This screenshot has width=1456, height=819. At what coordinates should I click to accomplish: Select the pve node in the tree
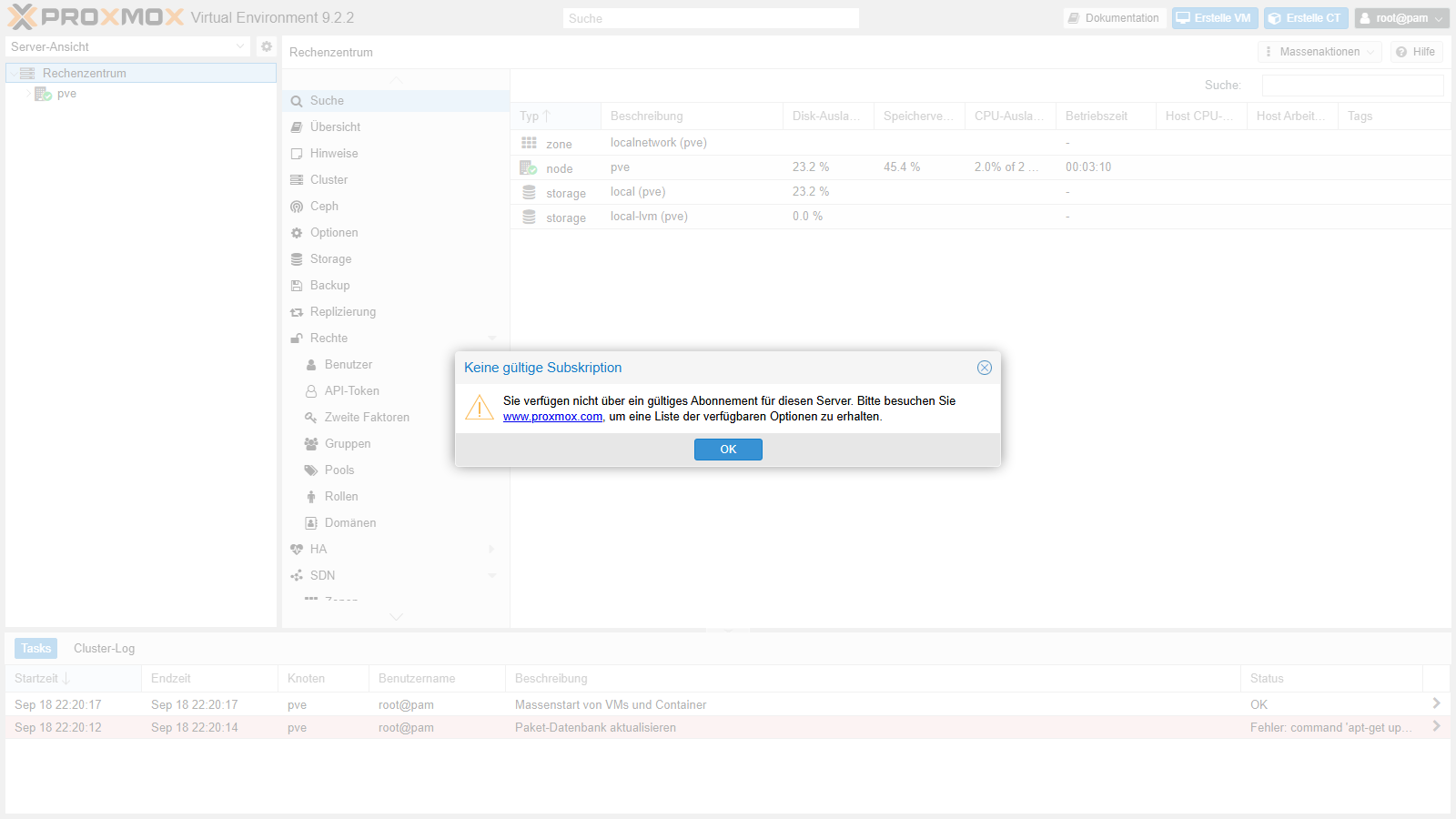tap(66, 94)
